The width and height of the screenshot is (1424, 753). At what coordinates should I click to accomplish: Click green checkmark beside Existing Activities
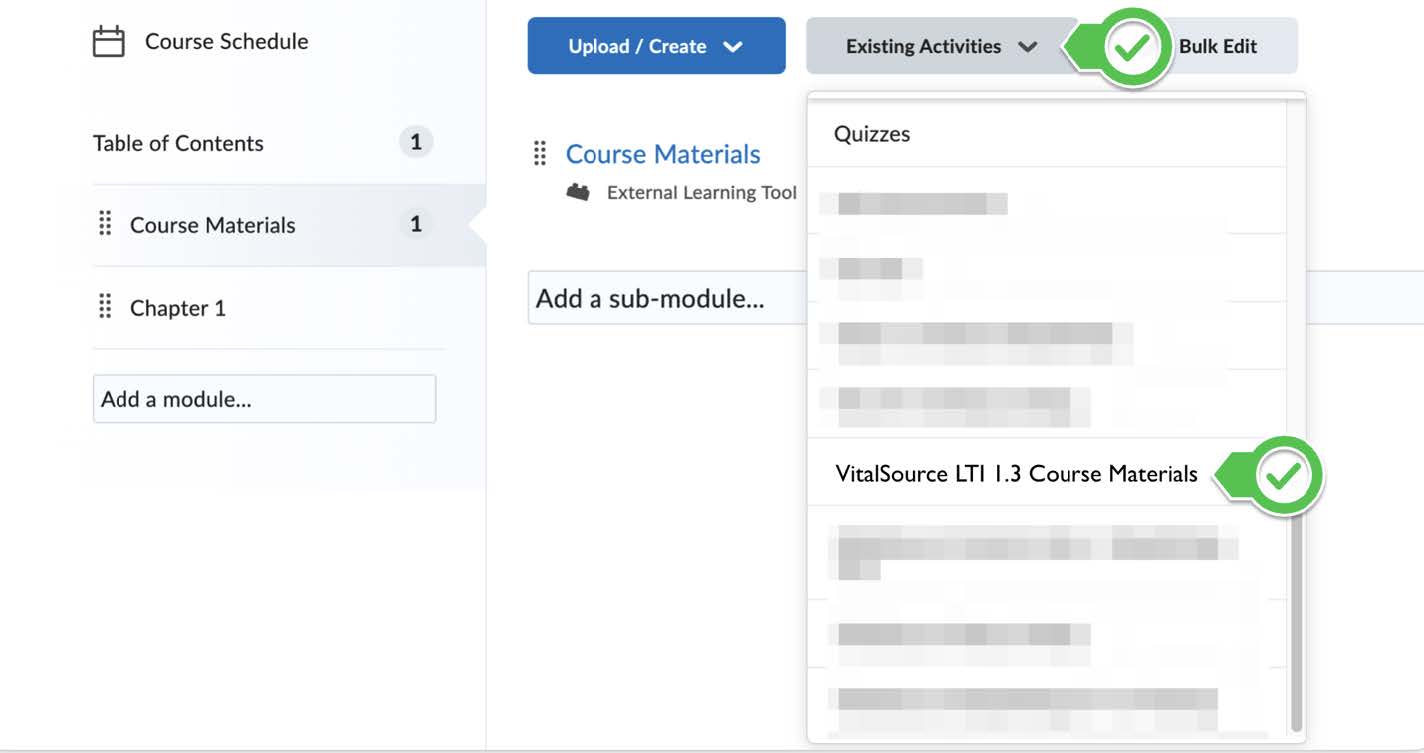click(x=1134, y=47)
